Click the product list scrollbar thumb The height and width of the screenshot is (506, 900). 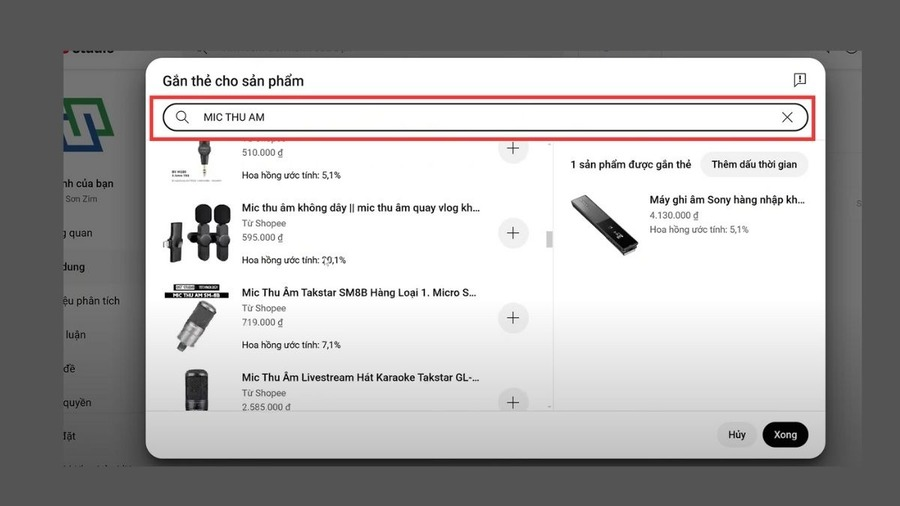pyautogui.click(x=548, y=239)
